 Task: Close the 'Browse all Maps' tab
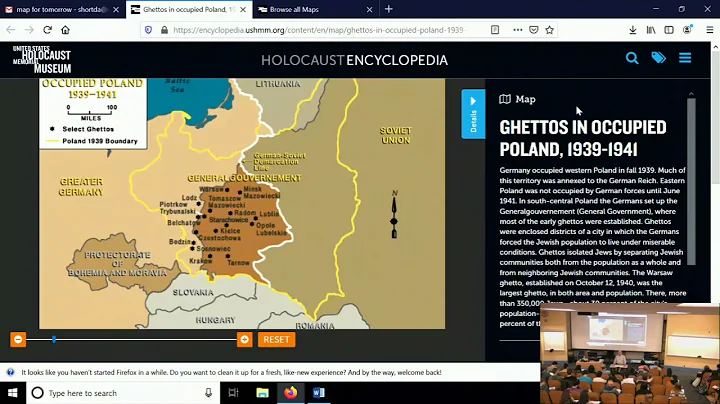pyautogui.click(x=369, y=9)
